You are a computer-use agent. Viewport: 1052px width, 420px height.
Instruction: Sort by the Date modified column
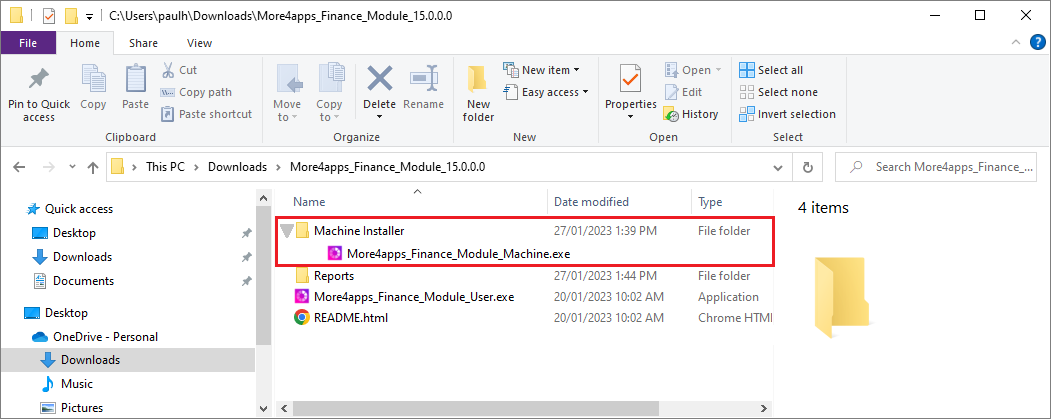pos(591,201)
